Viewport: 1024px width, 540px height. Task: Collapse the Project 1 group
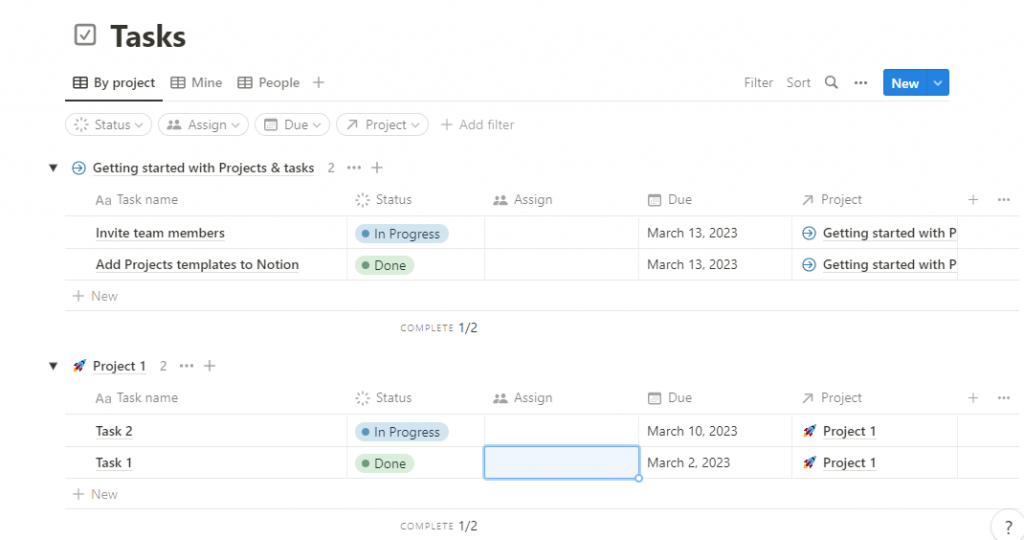[x=54, y=366]
